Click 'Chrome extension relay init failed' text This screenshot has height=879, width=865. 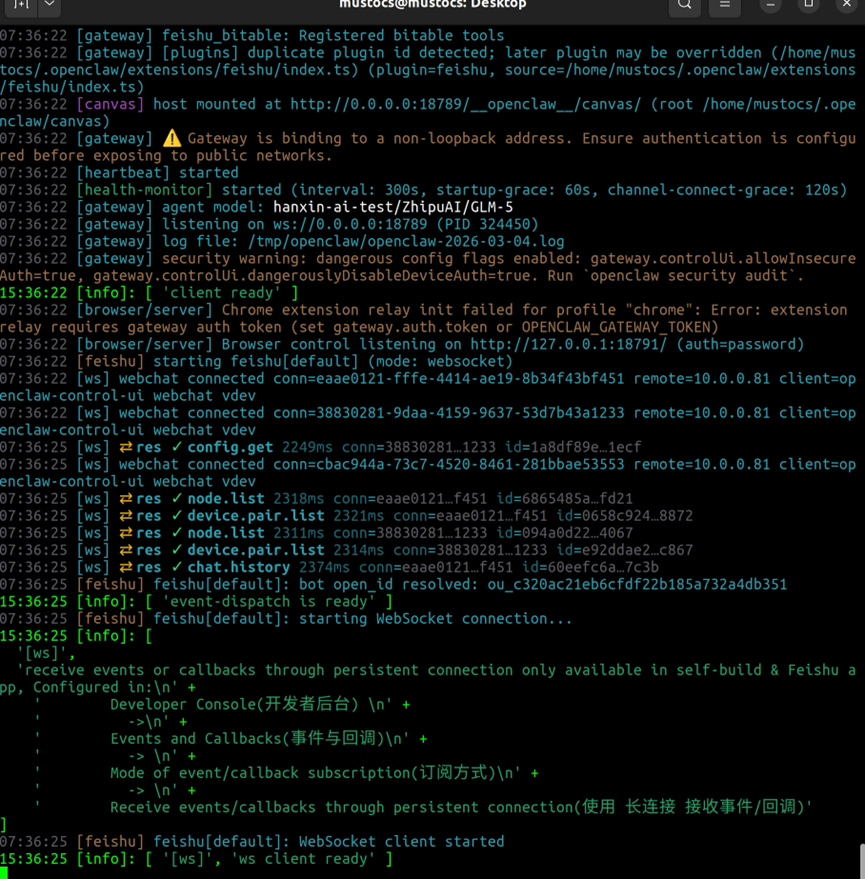coord(367,310)
